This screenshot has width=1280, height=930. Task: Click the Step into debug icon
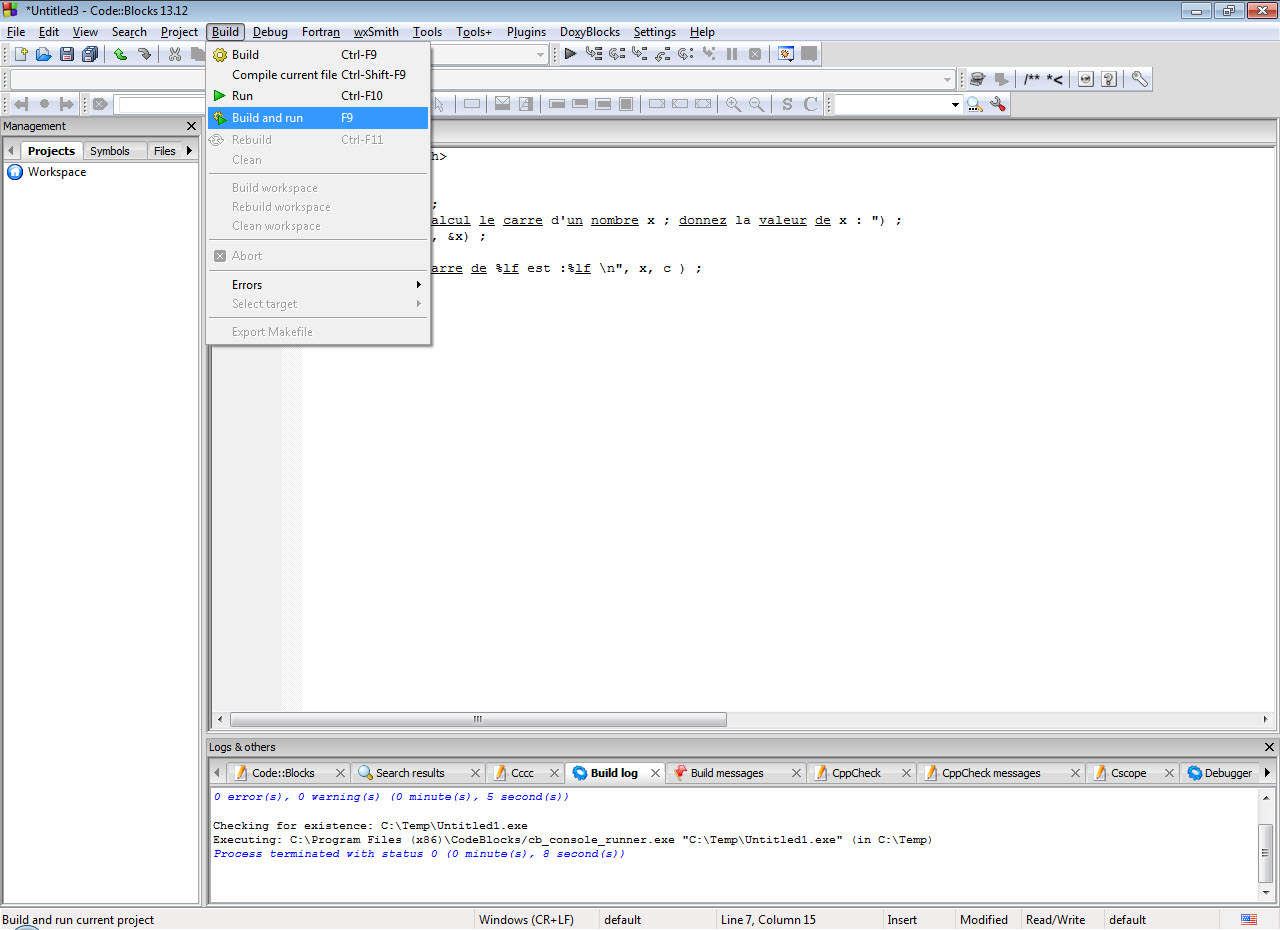[640, 54]
